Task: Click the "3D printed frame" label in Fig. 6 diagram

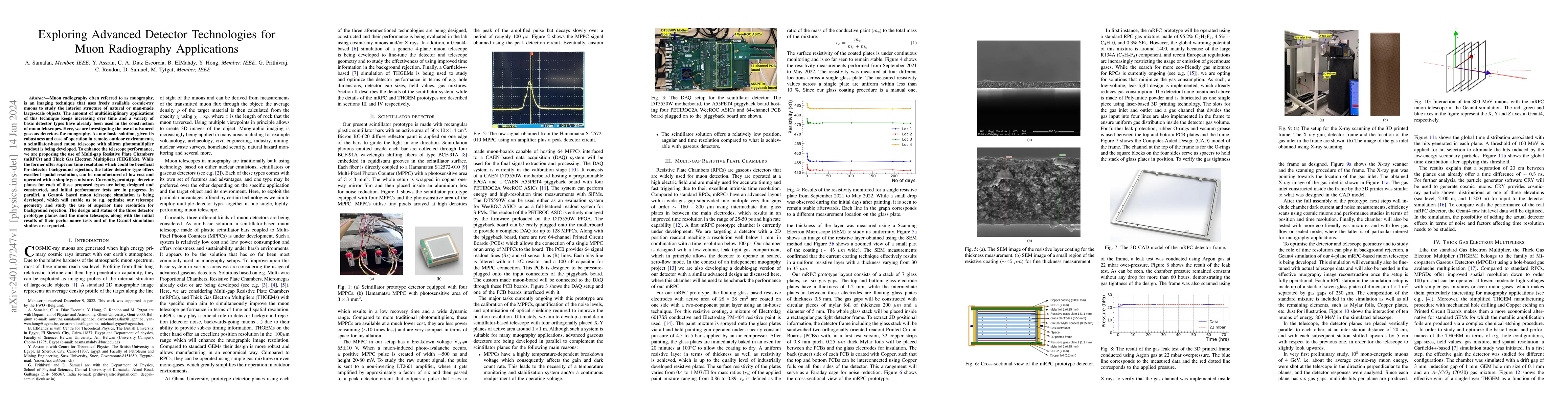Action: coord(1062,337)
